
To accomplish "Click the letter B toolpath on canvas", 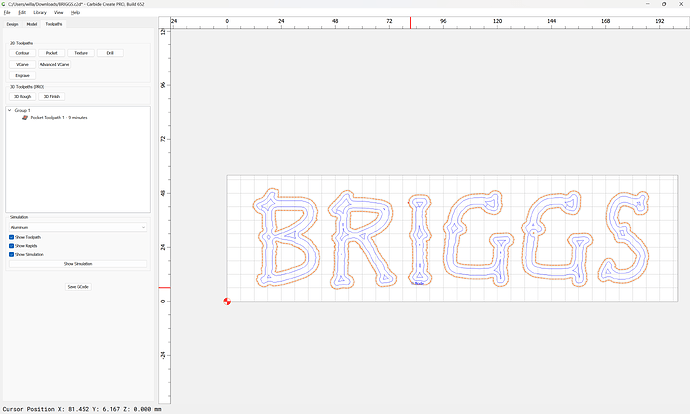I will point(286,238).
